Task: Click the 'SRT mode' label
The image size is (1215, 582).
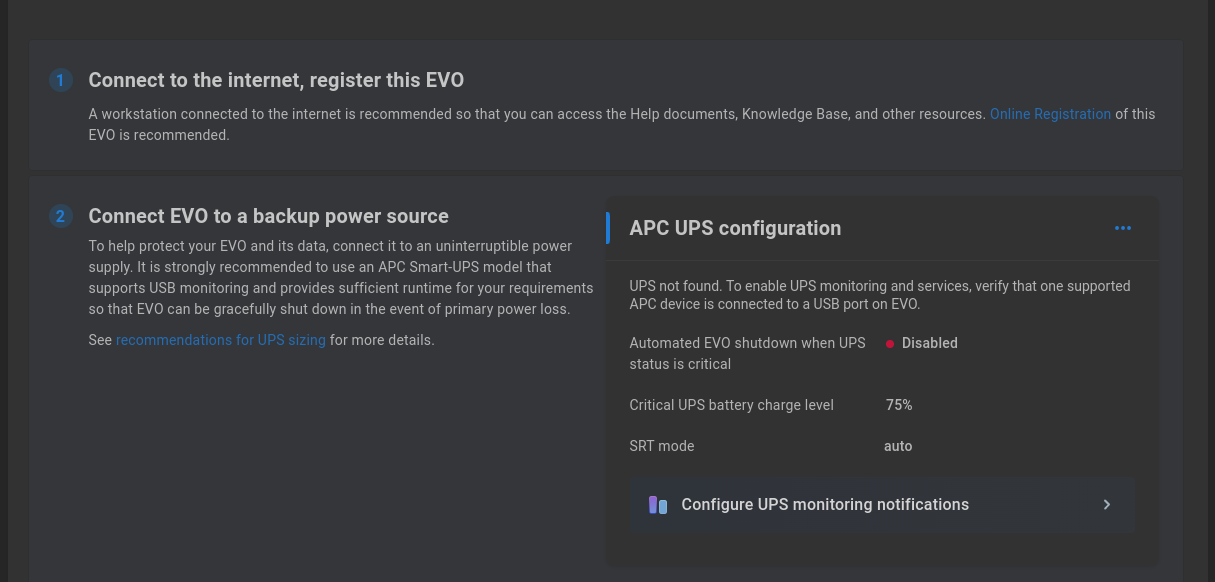Action: pyautogui.click(x=662, y=446)
